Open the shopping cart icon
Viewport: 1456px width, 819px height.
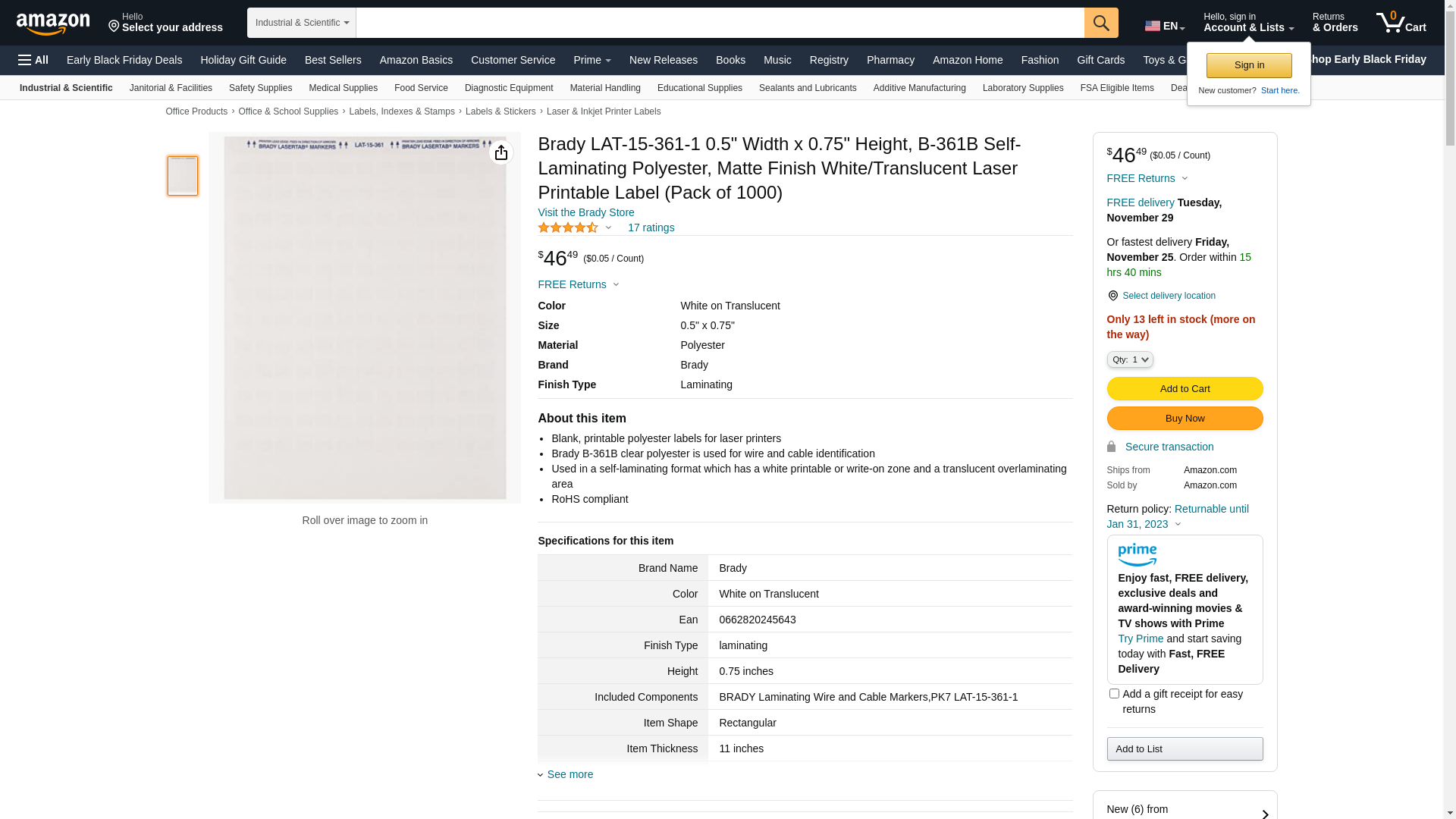pos(1400,23)
